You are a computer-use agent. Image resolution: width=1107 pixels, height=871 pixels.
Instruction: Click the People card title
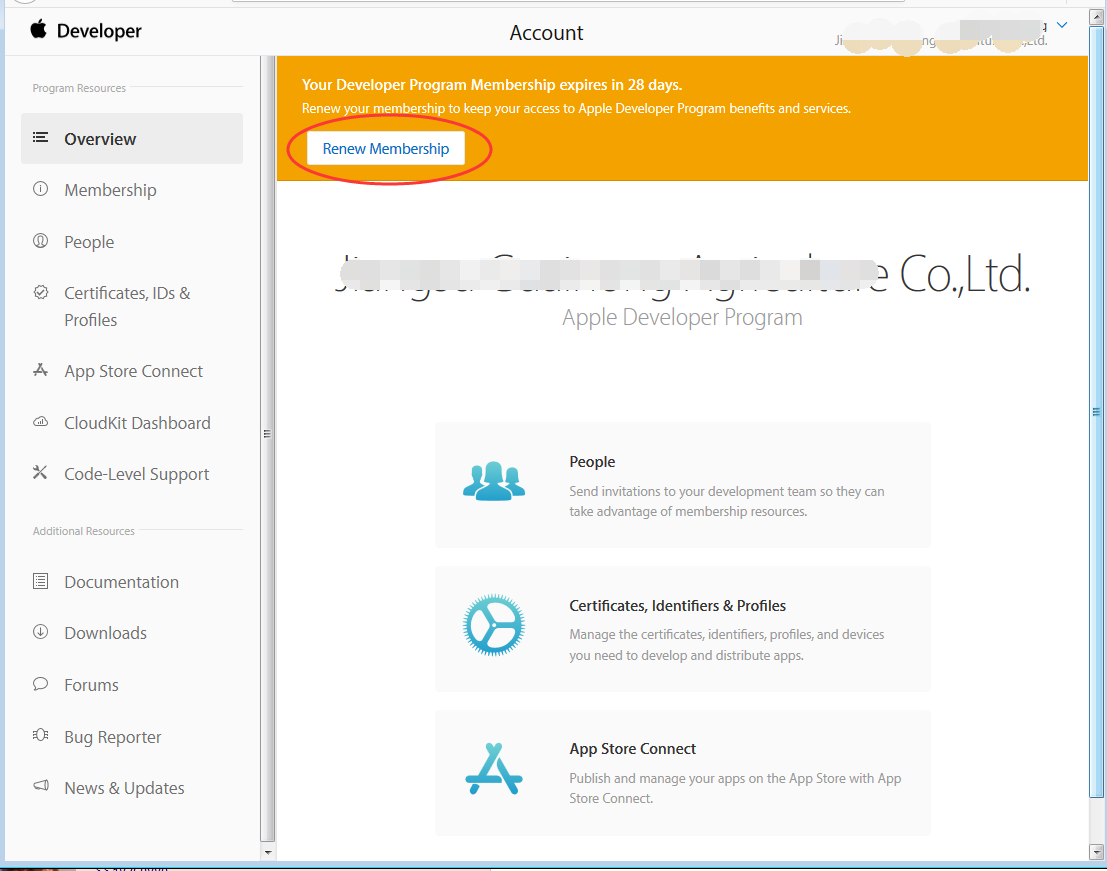coord(592,462)
